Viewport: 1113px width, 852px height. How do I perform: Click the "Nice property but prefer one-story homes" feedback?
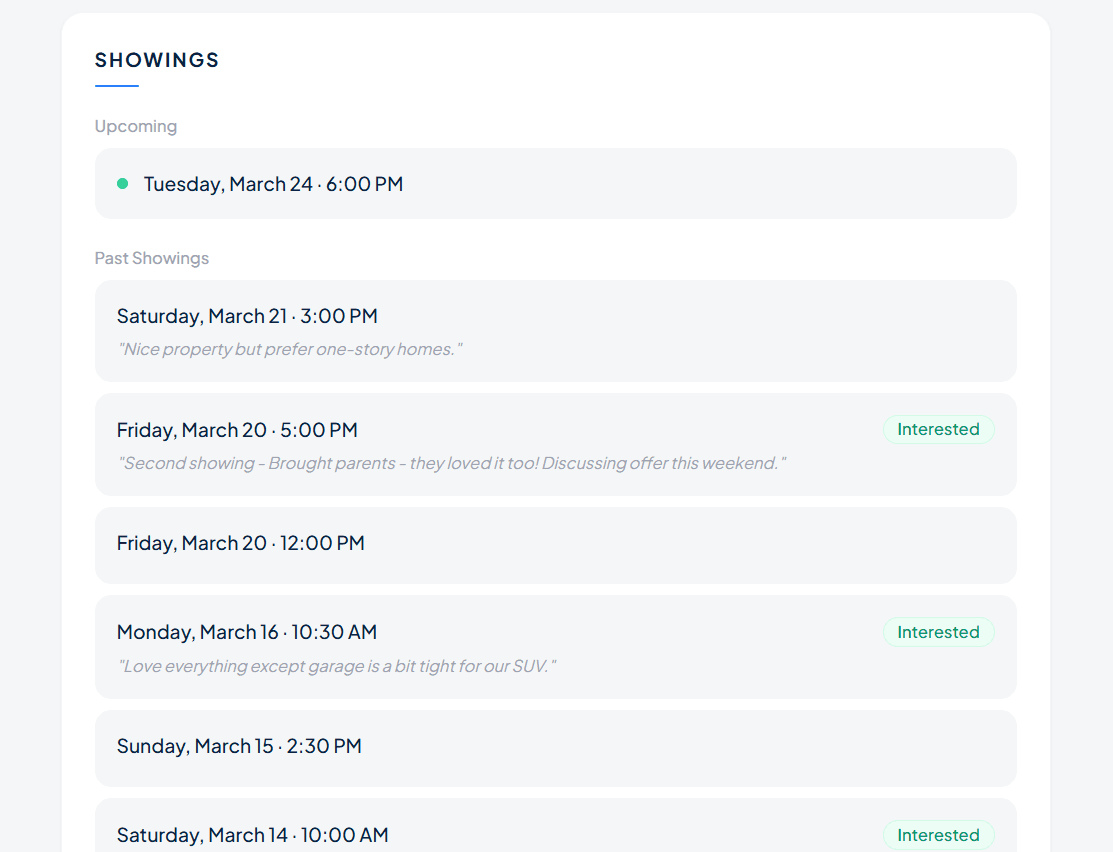point(290,349)
